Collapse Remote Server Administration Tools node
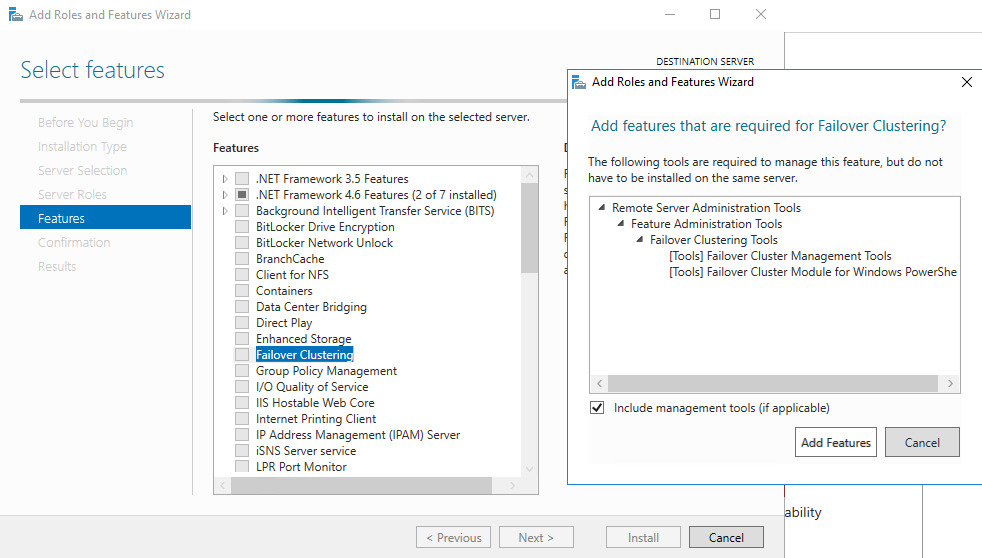 [602, 207]
